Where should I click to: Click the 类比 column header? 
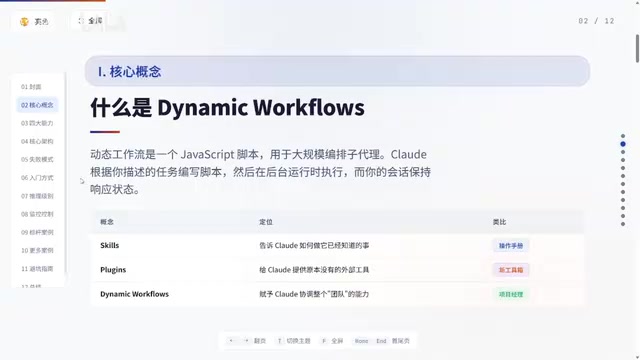[499, 222]
